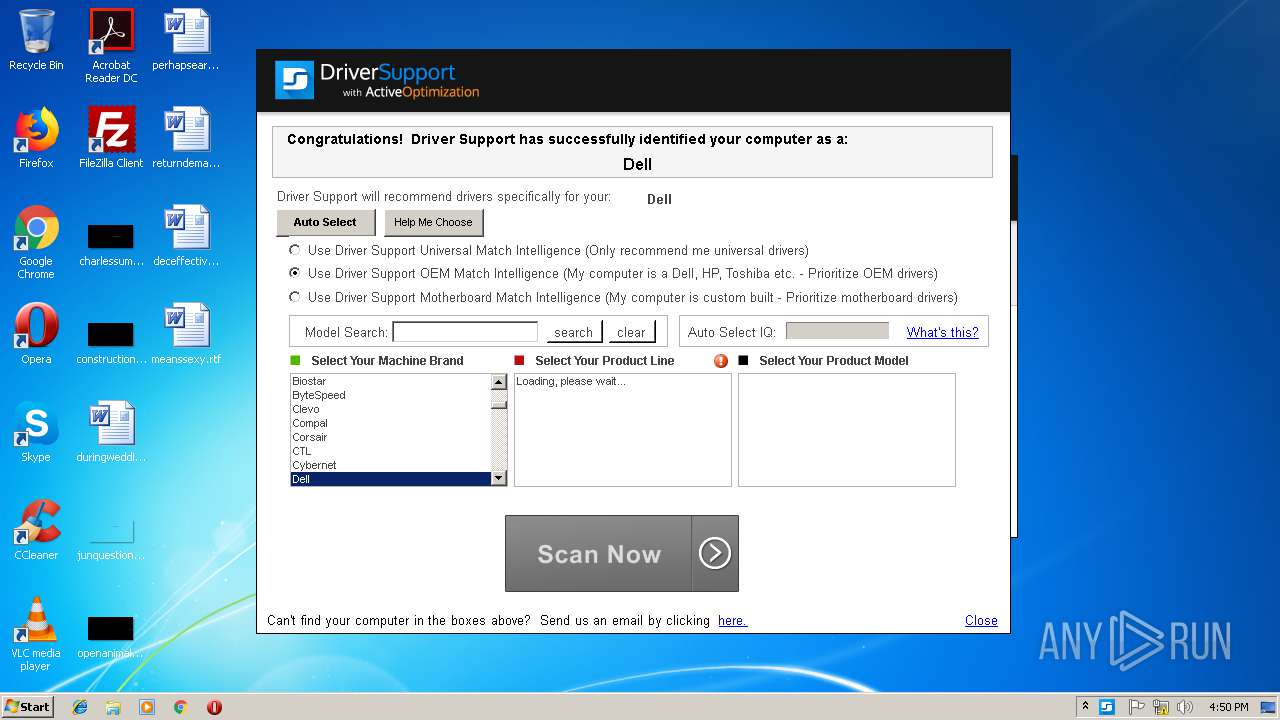Show hidden tray icons arrow

pyautogui.click(x=1085, y=707)
